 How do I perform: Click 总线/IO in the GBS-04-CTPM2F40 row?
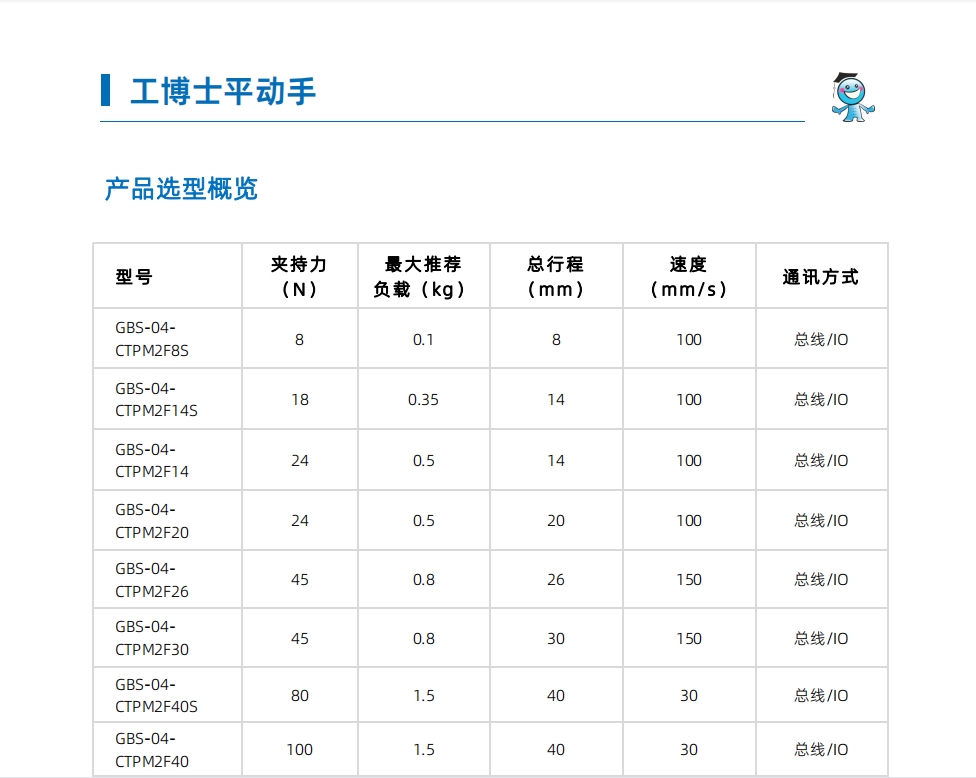(821, 750)
